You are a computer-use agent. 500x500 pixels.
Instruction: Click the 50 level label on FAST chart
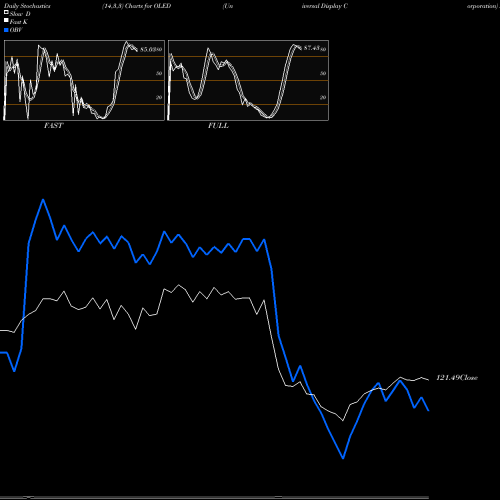pyautogui.click(x=159, y=73)
